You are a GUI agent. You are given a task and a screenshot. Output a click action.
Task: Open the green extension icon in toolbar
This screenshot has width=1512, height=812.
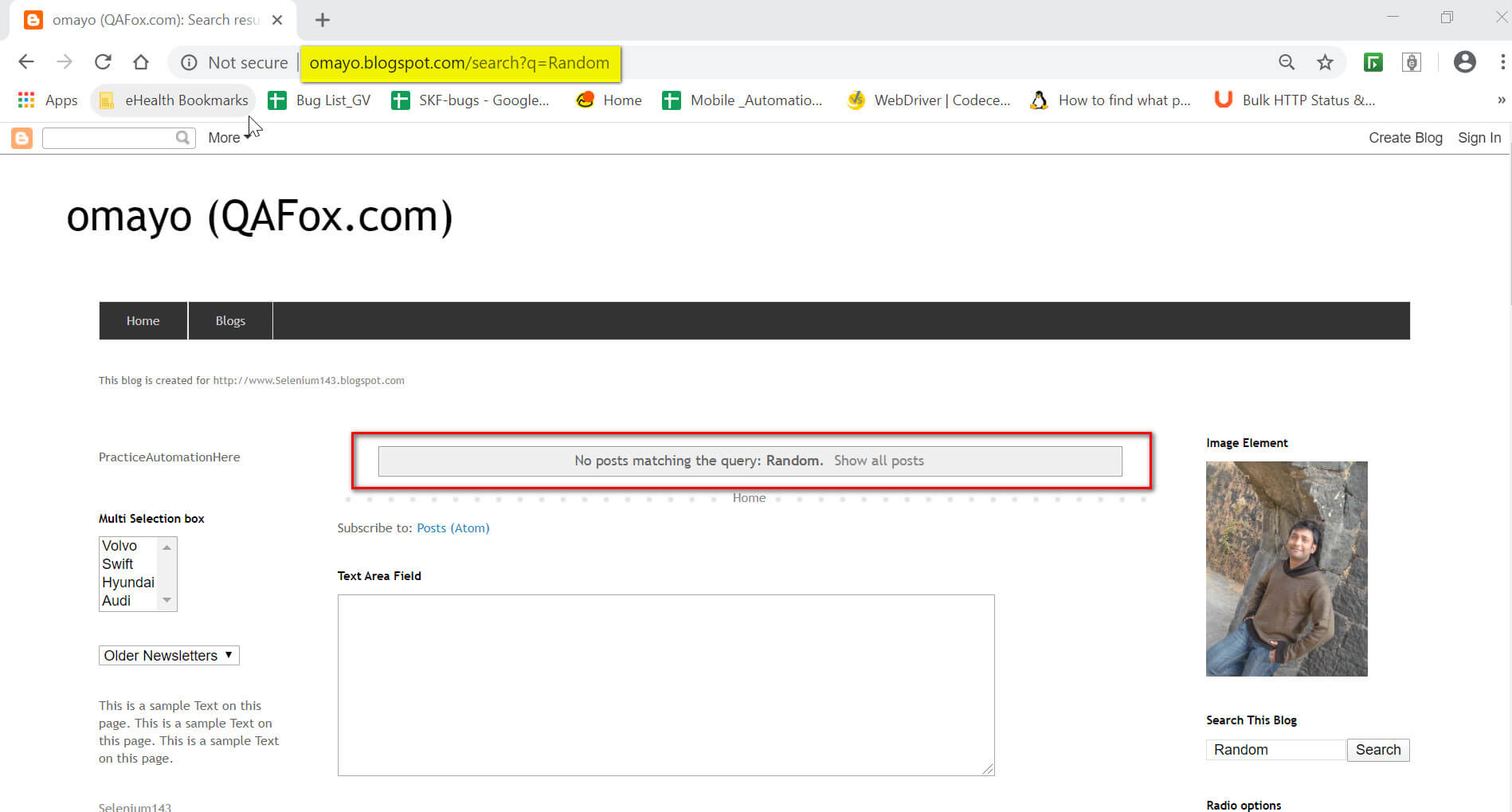1373,62
